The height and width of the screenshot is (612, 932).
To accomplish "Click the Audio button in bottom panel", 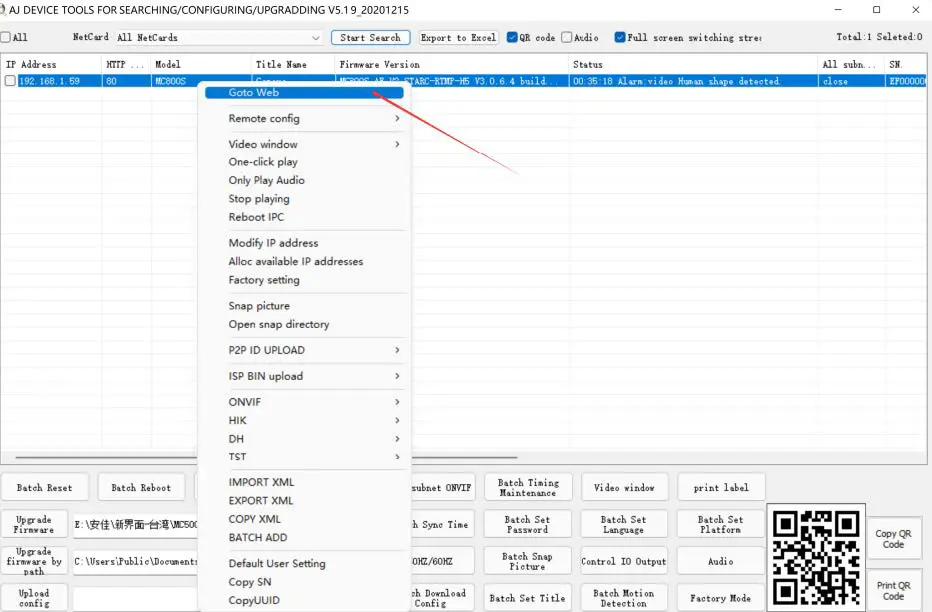I will (720, 561).
